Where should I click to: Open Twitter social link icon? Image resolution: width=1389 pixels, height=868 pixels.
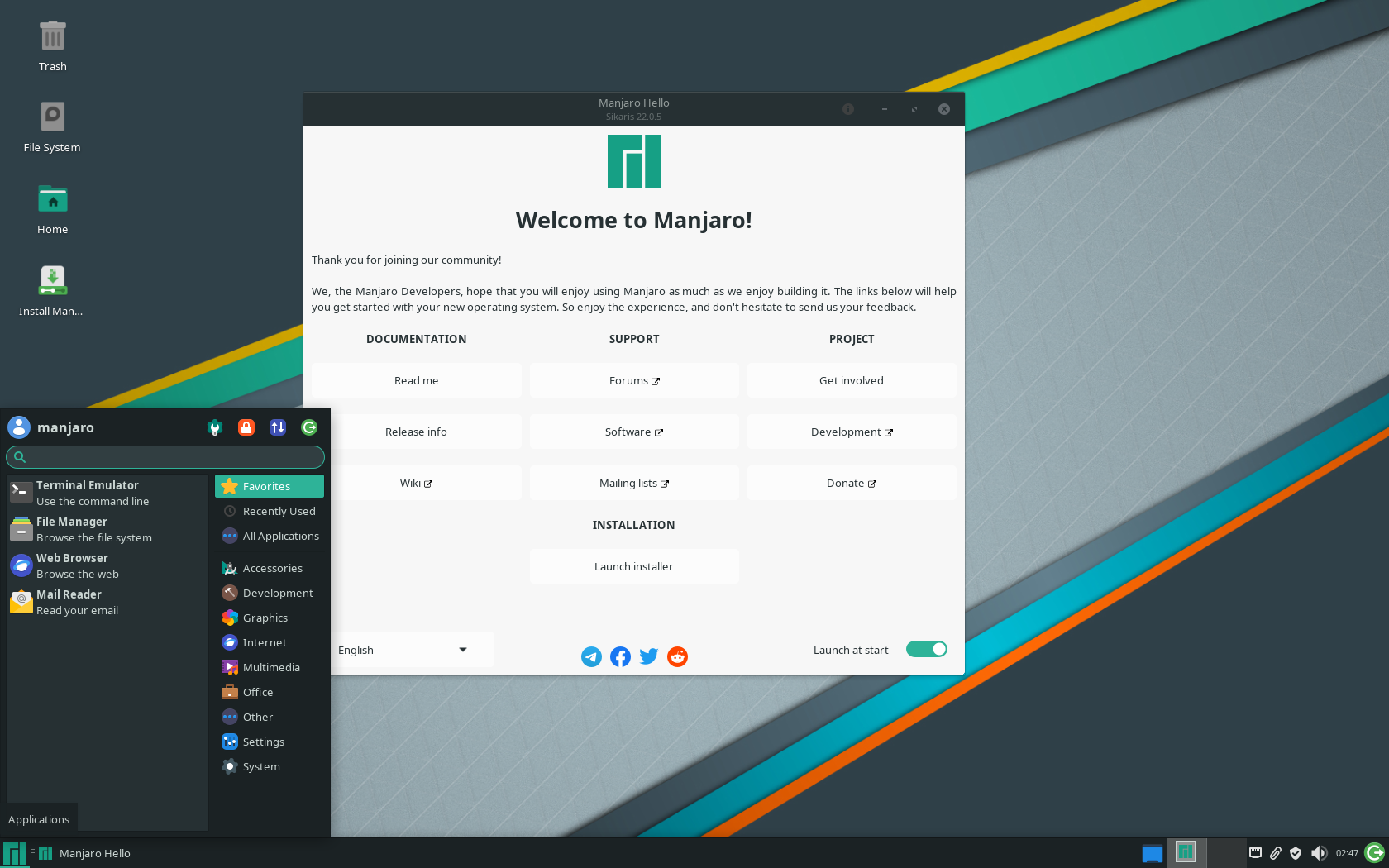click(649, 656)
